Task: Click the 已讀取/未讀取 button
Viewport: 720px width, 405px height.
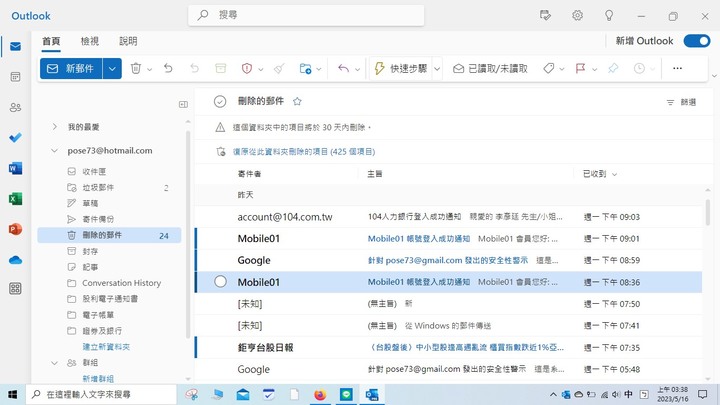Action: [x=490, y=68]
